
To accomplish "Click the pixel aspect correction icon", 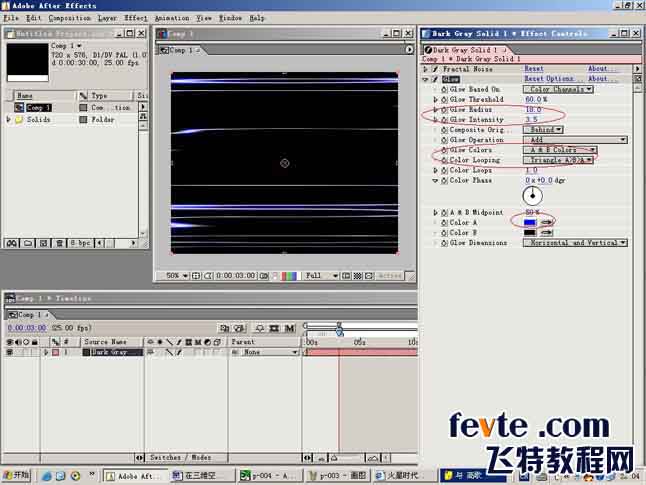I will [x=369, y=276].
